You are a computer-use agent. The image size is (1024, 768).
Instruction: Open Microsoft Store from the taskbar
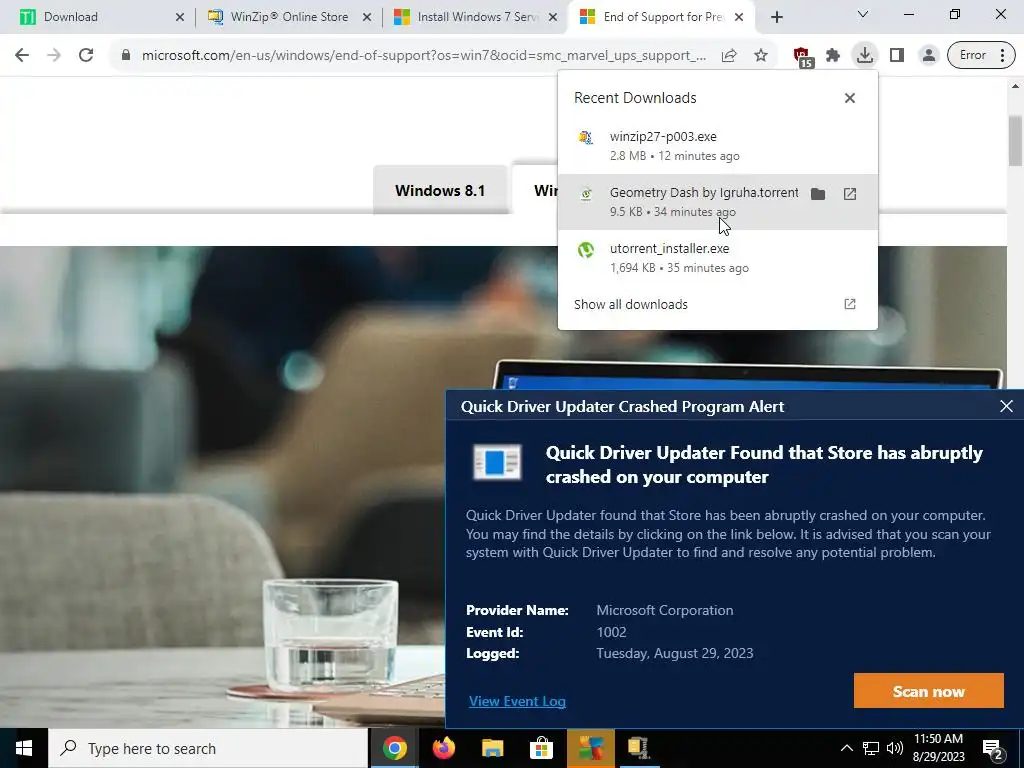coord(541,748)
